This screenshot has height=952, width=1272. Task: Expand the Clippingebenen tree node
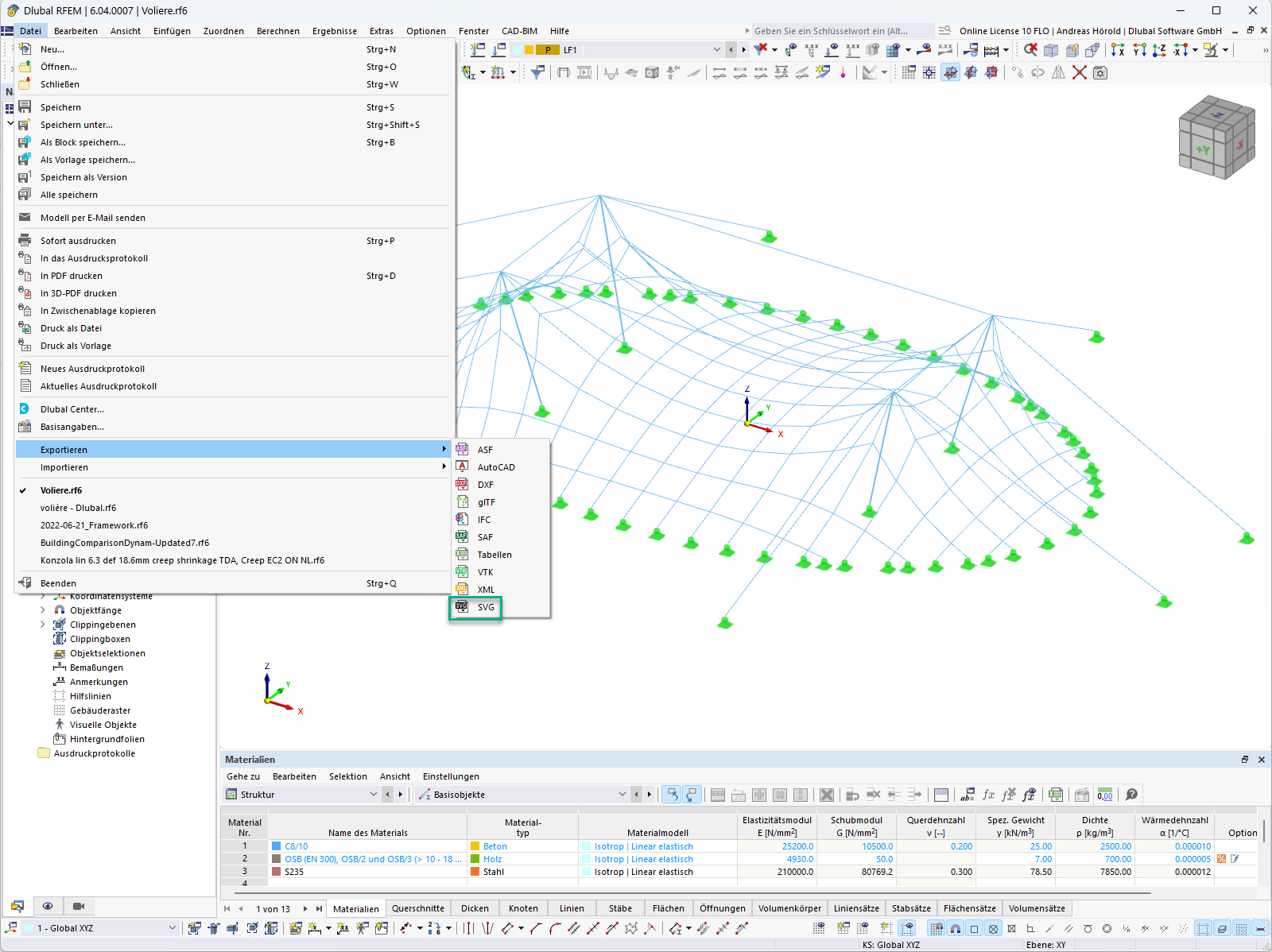(42, 625)
